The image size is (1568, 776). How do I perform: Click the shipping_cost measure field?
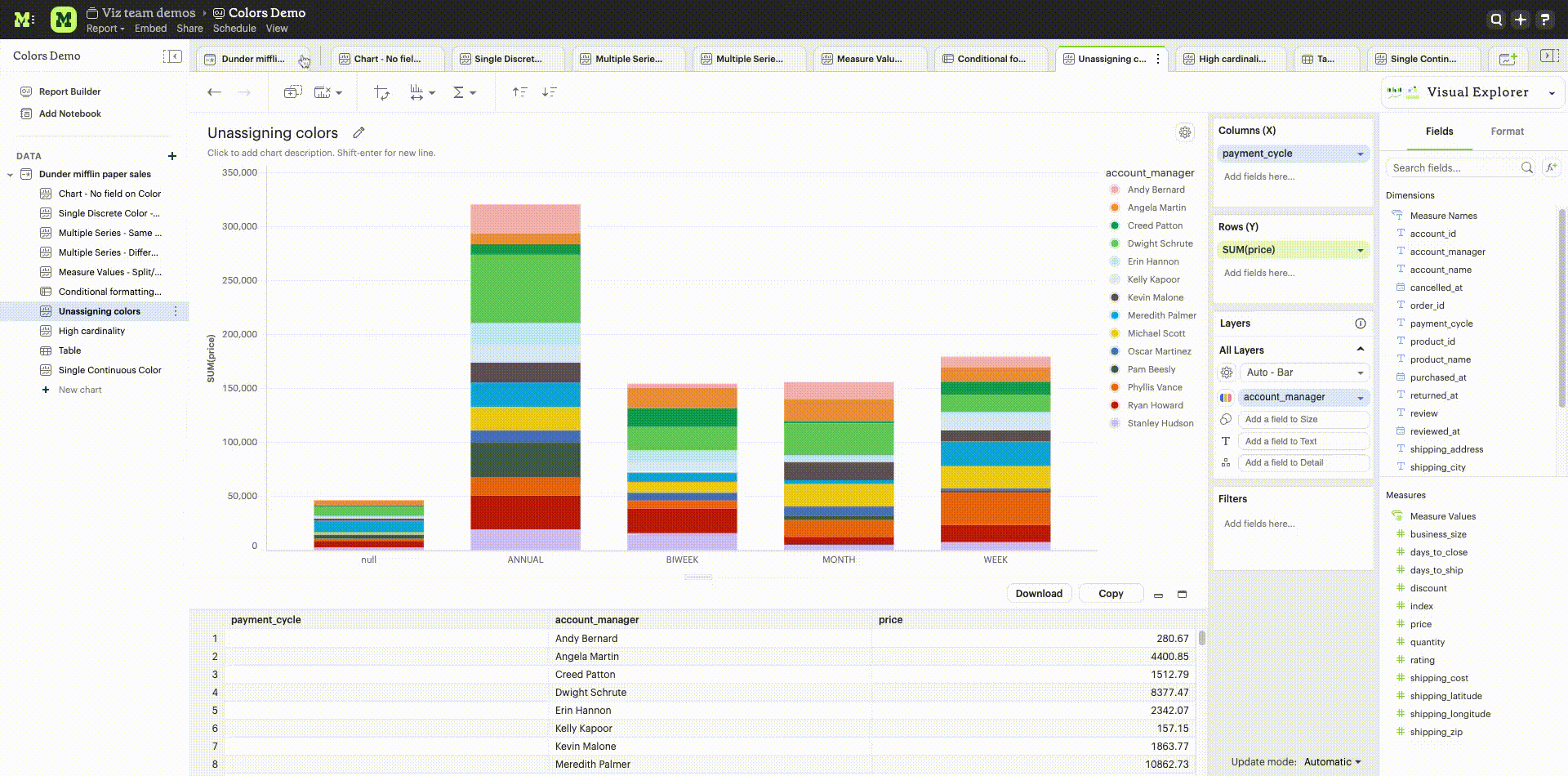[1438, 678]
